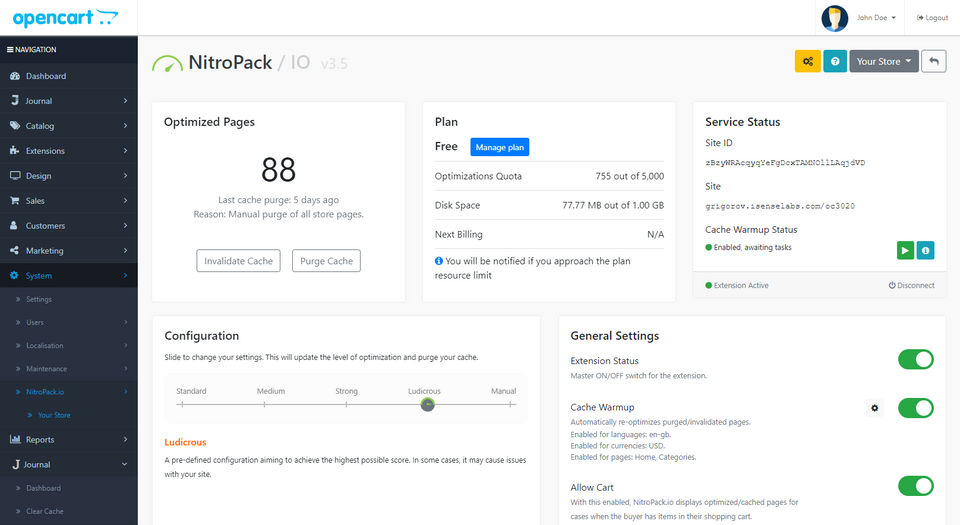Click the NitroPack speedometer logo

click(167, 64)
